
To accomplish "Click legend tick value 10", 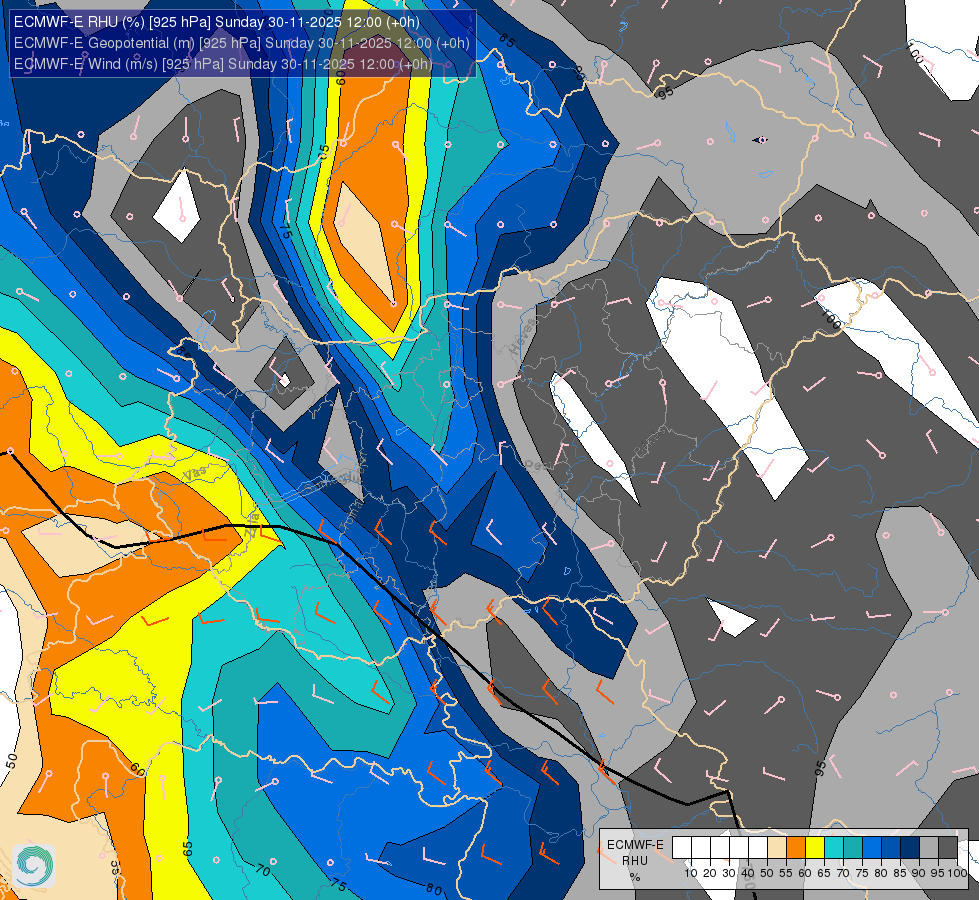I will click(691, 873).
